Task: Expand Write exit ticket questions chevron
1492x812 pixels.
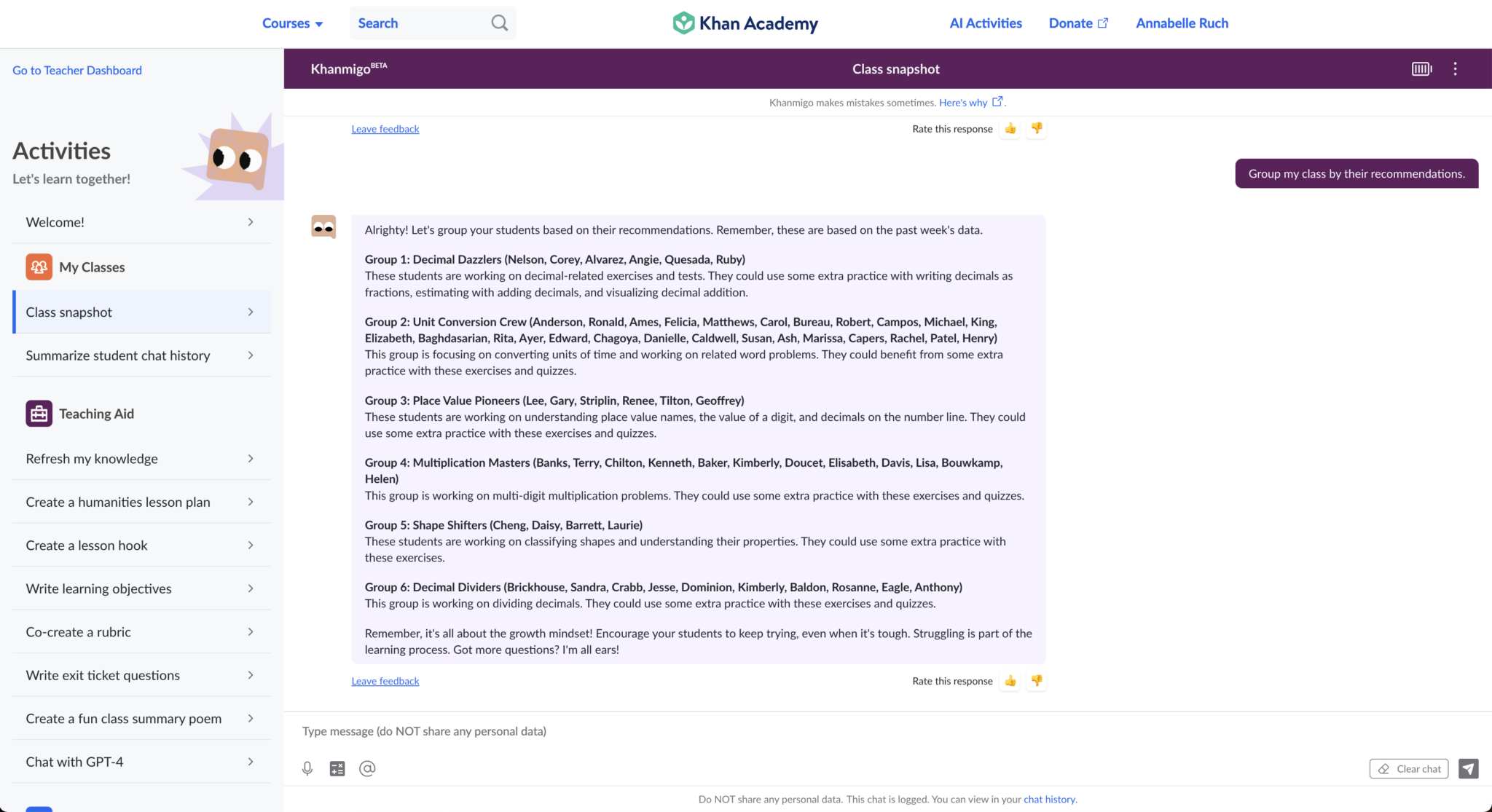Action: tap(251, 675)
